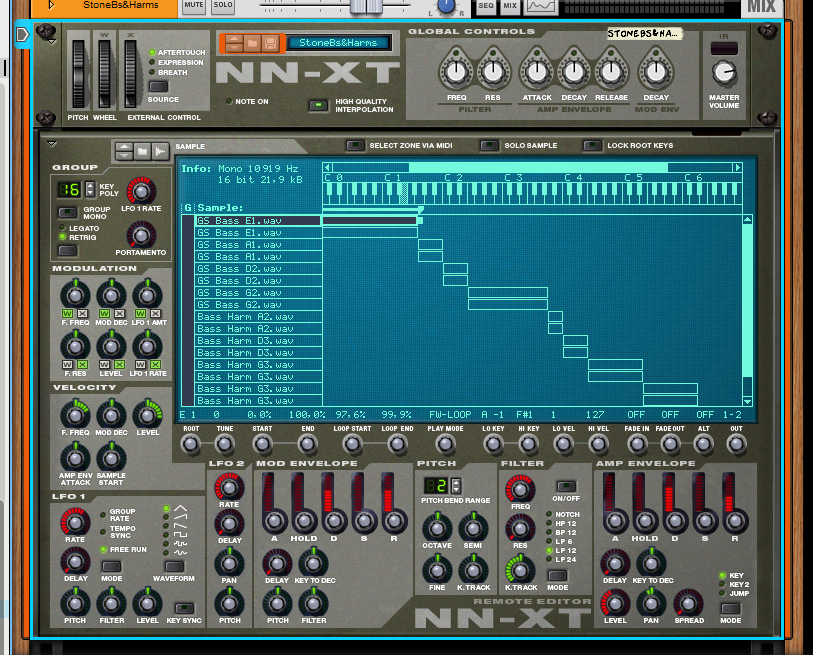This screenshot has height=655, width=813.
Task: Click the Amp Envelope spread Mode button
Action: pyautogui.click(x=730, y=608)
